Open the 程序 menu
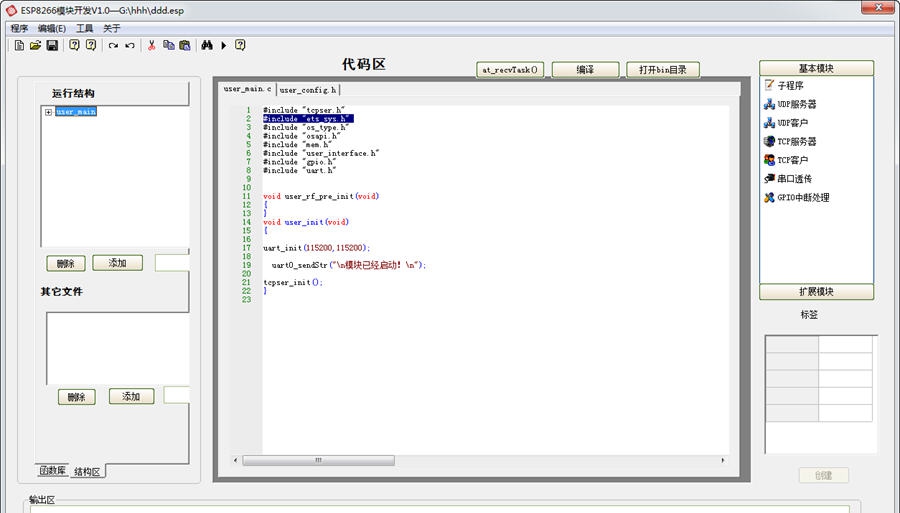 (19, 28)
